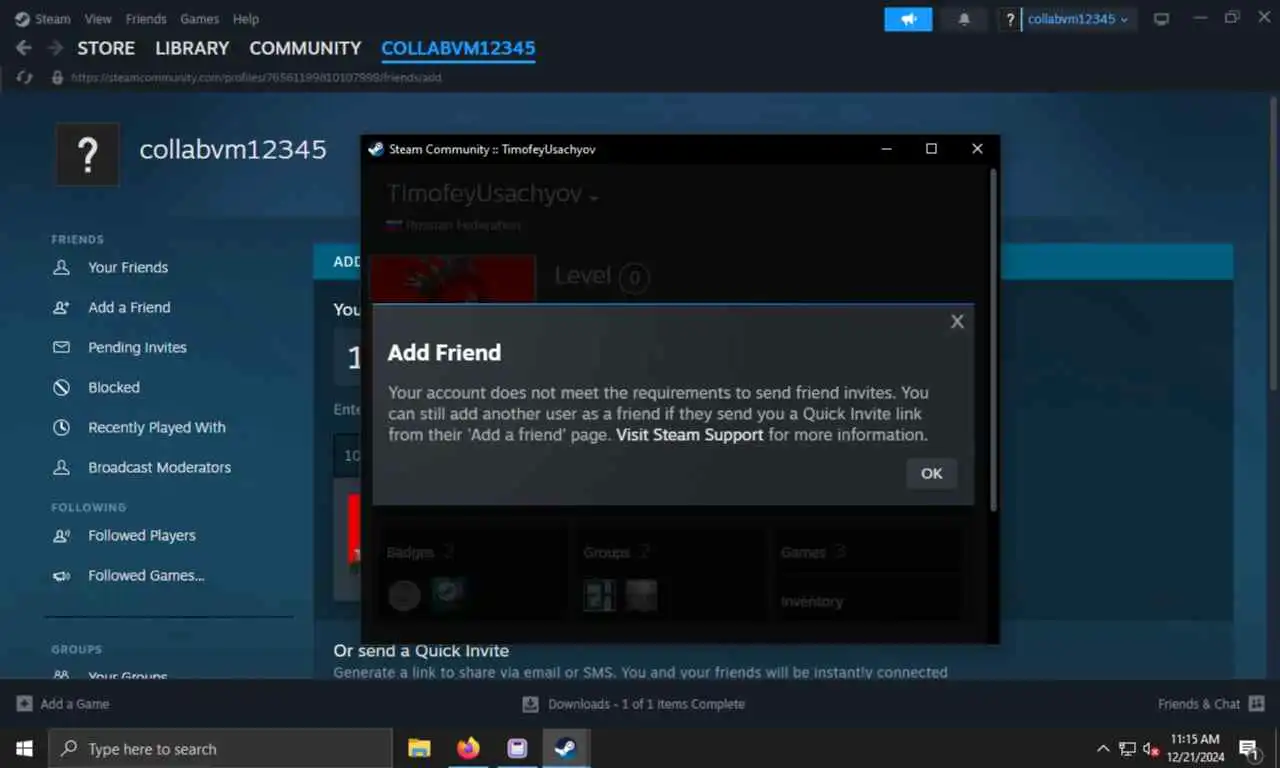Image resolution: width=1280 pixels, height=768 pixels.
Task: Click the Broadcast Moderators person icon
Action: tap(62, 467)
